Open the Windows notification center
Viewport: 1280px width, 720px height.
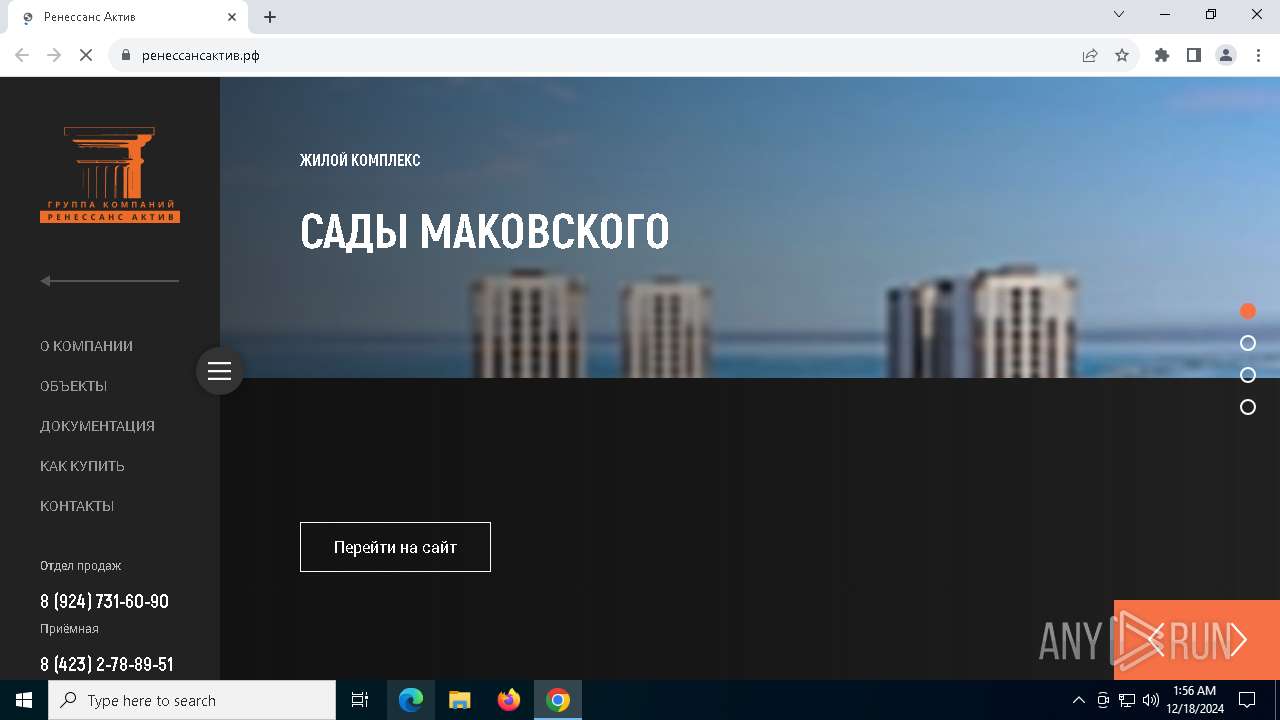(1247, 700)
